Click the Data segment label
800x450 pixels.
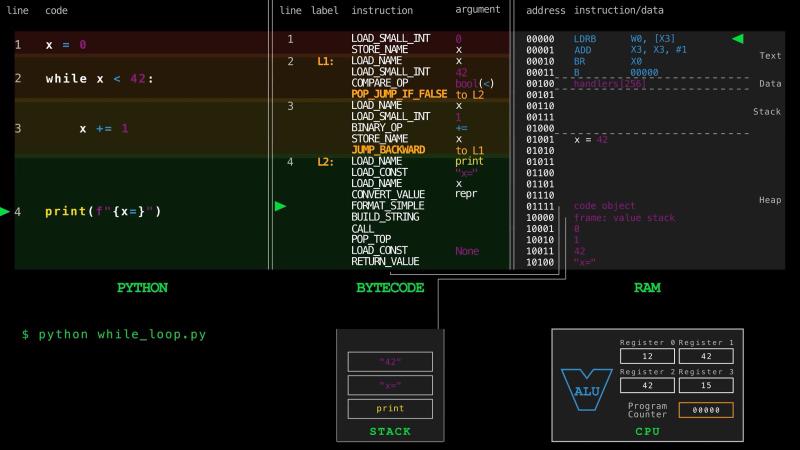coord(770,84)
